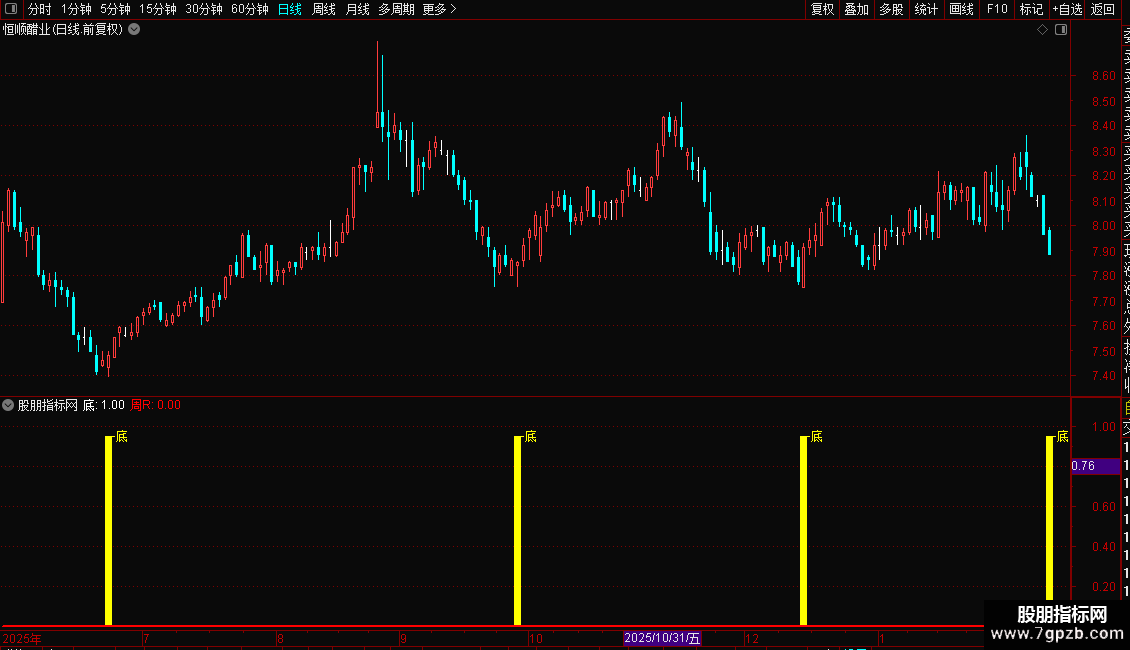The width and height of the screenshot is (1130, 650).
Task: Toggle the layout panel icon above the chart
Action: click(1061, 30)
